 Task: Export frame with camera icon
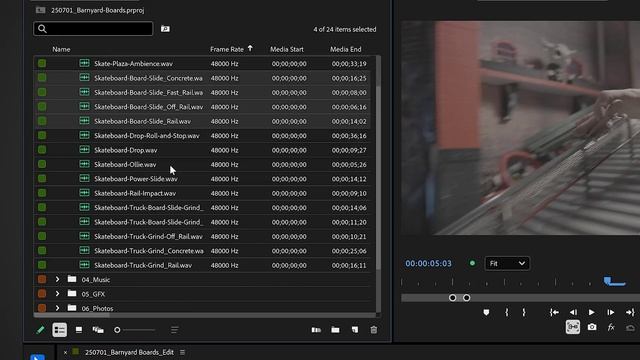tap(592, 327)
